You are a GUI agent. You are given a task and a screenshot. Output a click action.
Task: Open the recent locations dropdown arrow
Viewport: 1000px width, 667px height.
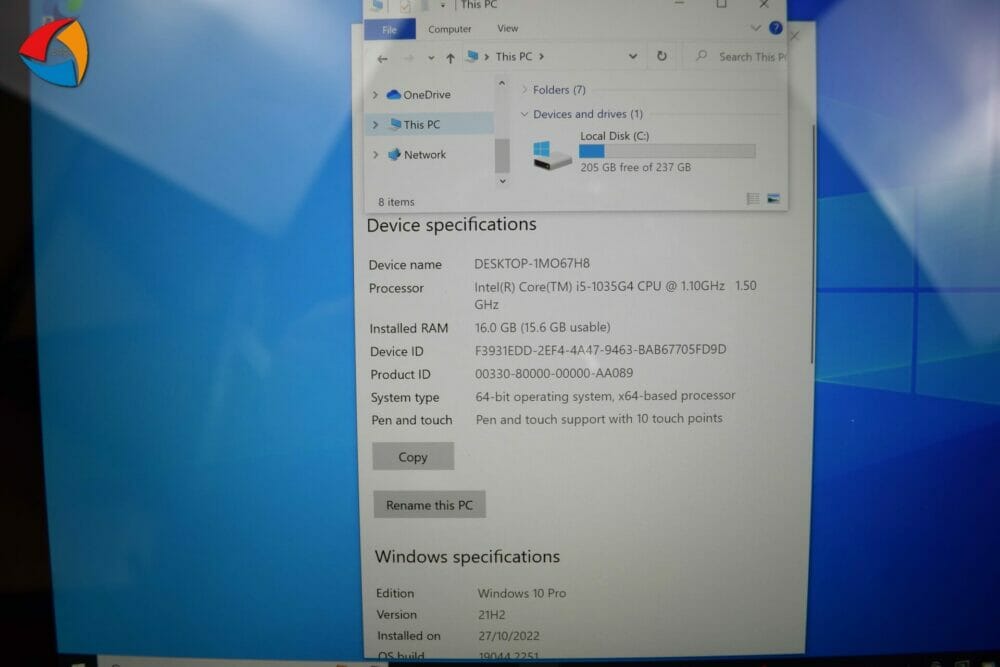[x=431, y=59]
